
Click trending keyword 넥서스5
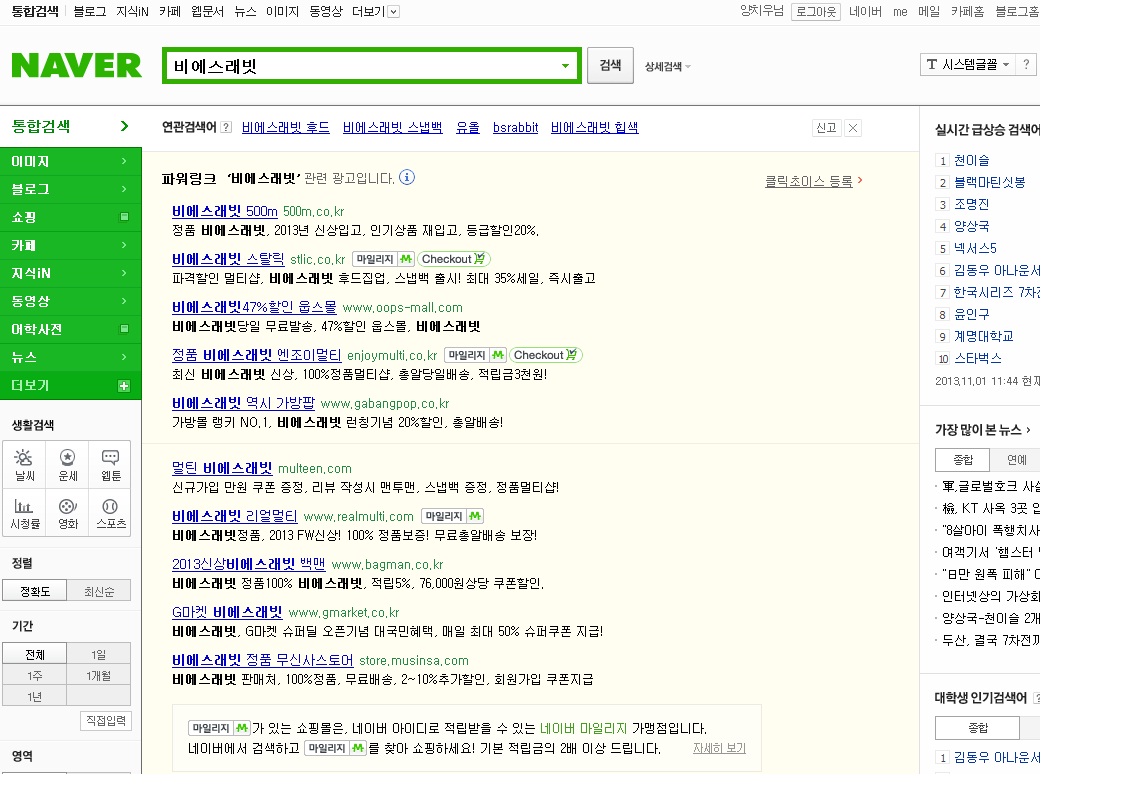[x=975, y=248]
